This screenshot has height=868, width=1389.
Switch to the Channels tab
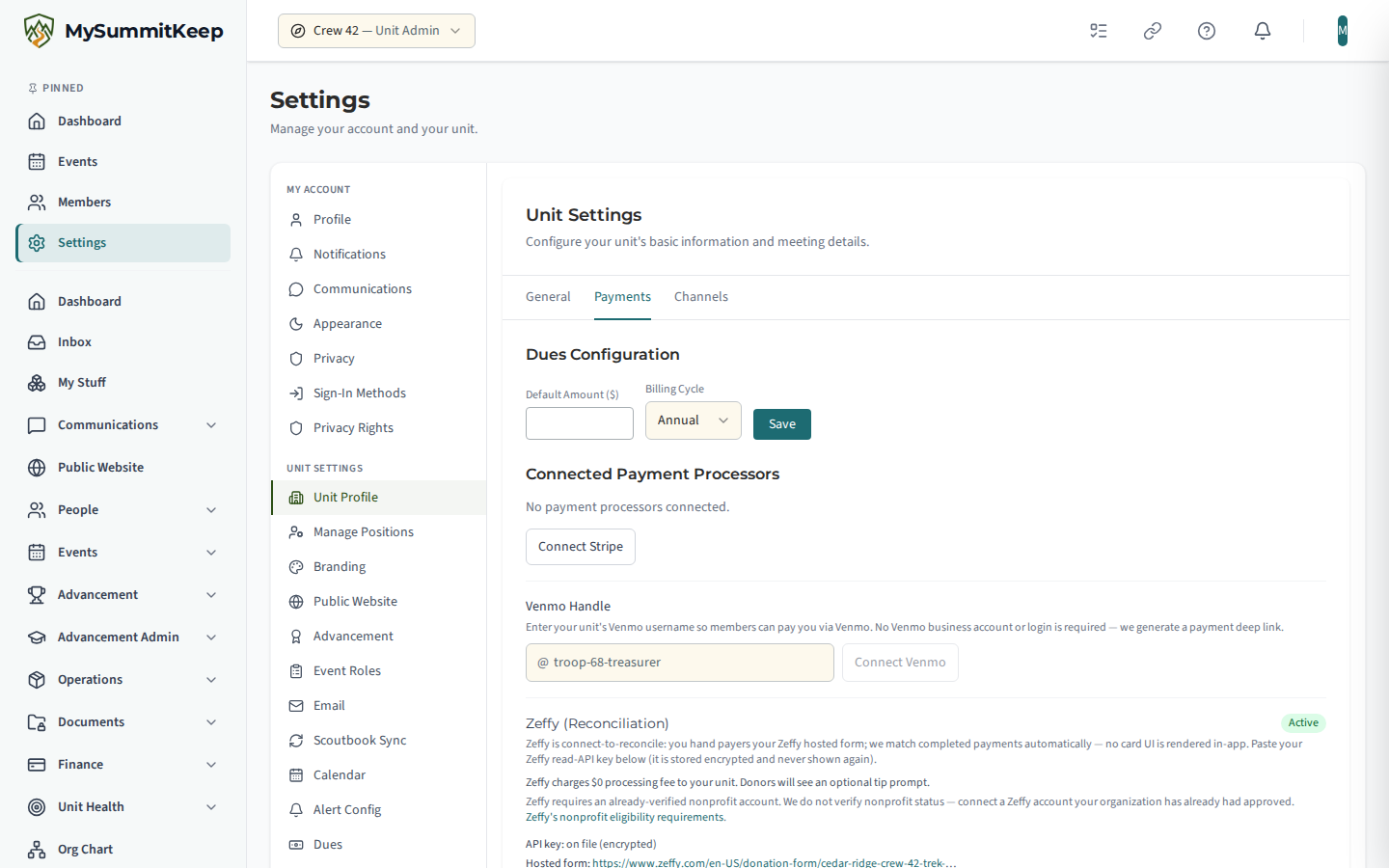coord(701,297)
